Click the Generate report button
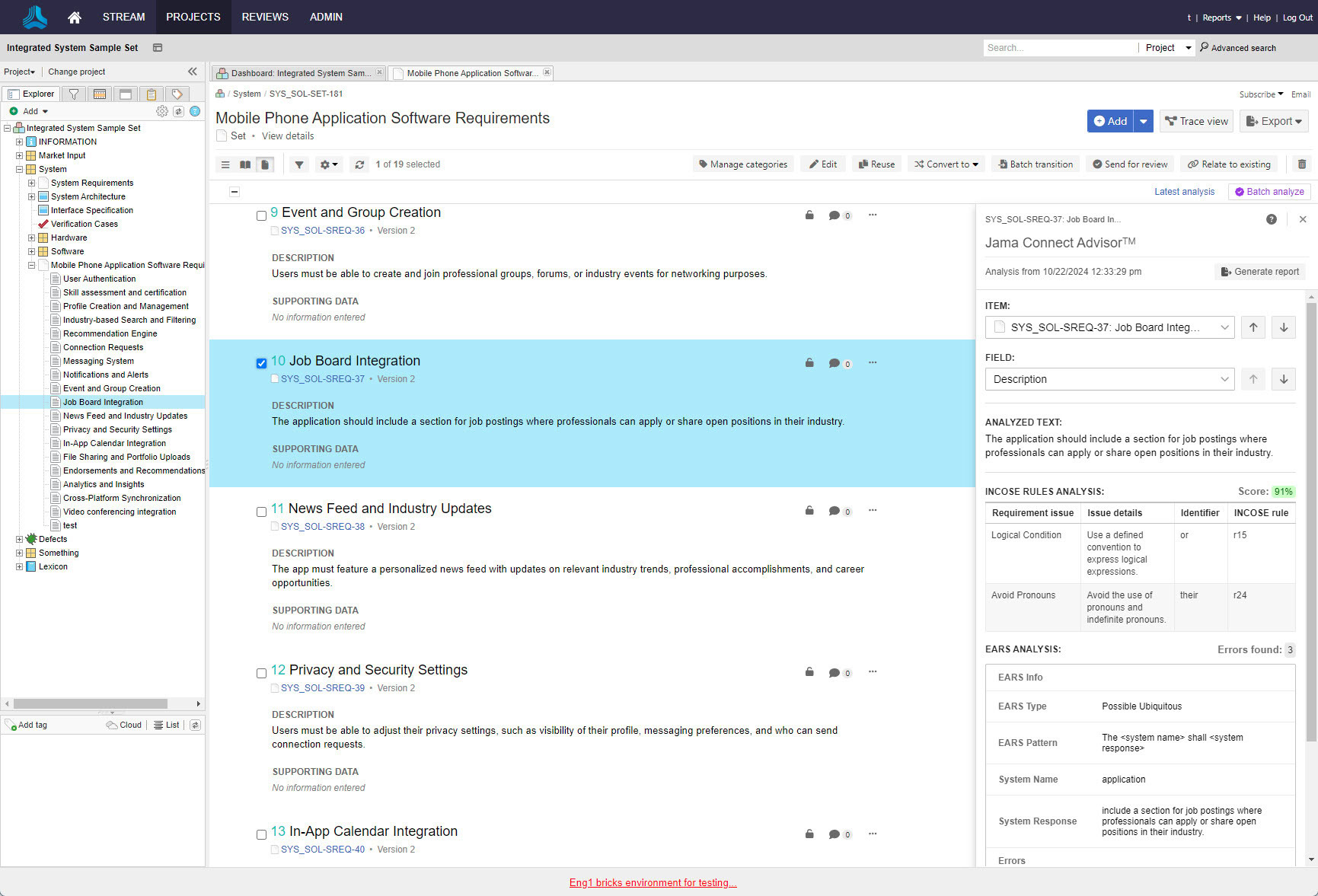Screen dimensions: 1318x896 1259,271
